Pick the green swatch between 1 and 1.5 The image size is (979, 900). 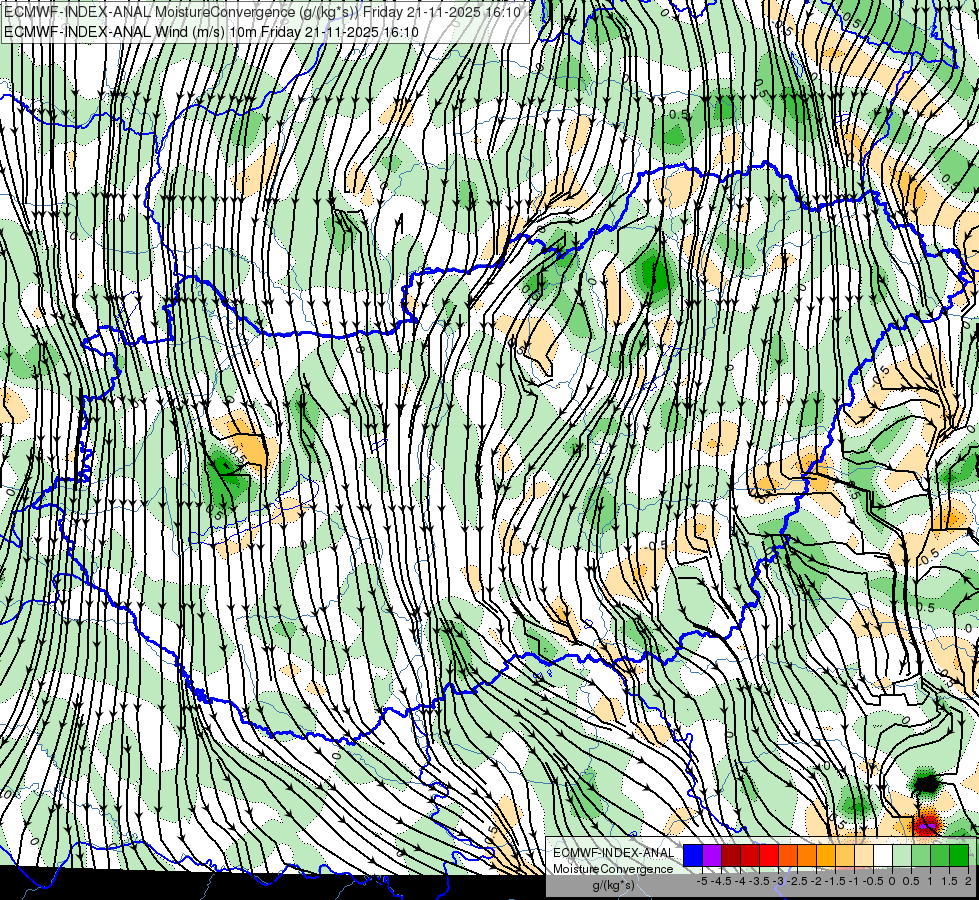(940, 855)
